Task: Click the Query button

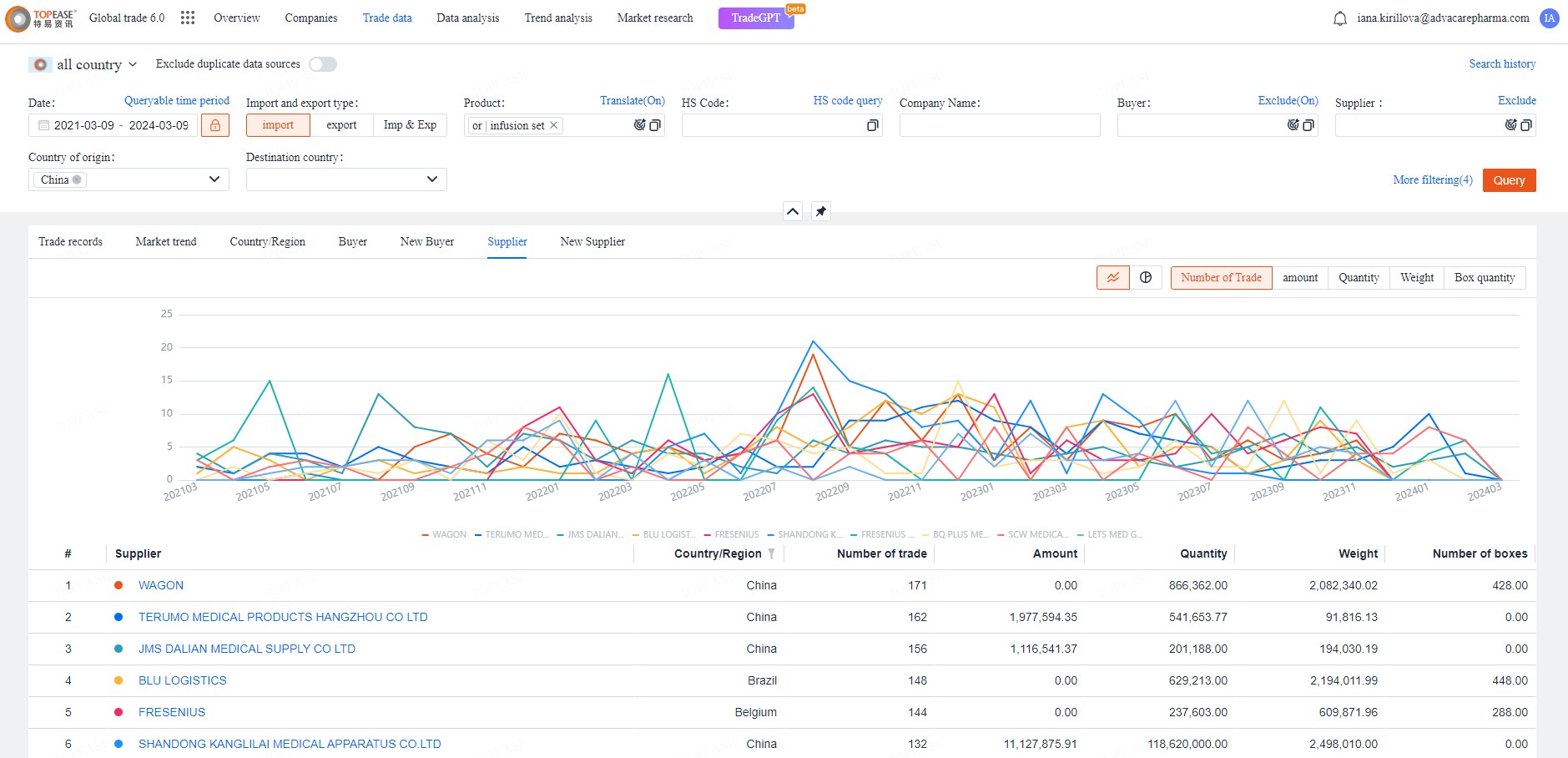Action: pyautogui.click(x=1510, y=180)
